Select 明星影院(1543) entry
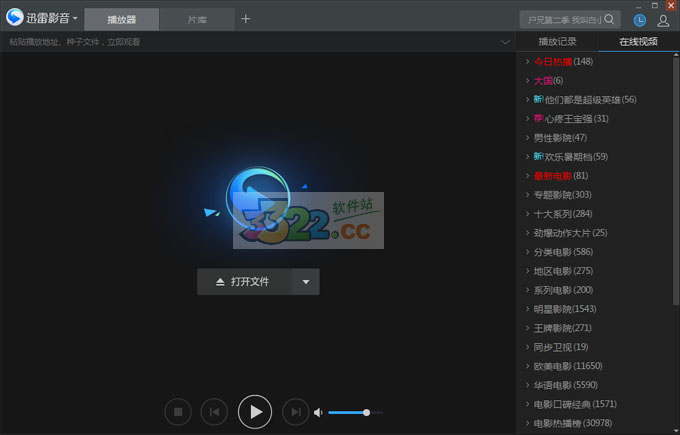 pos(565,309)
